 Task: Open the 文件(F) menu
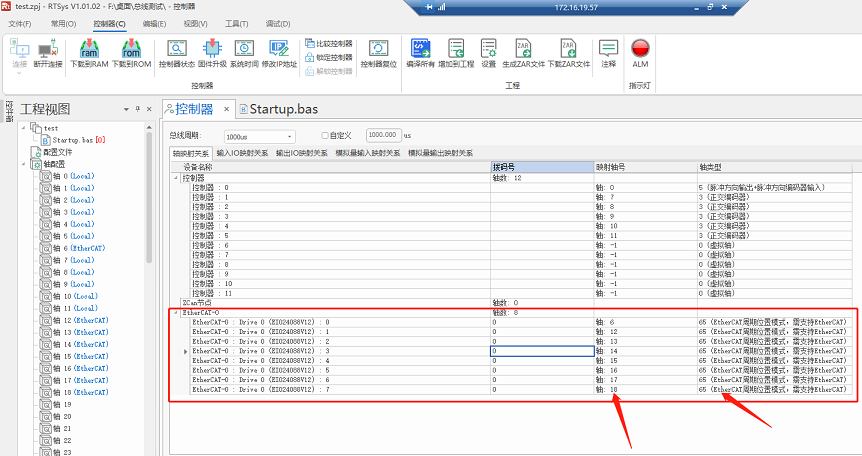click(20, 24)
